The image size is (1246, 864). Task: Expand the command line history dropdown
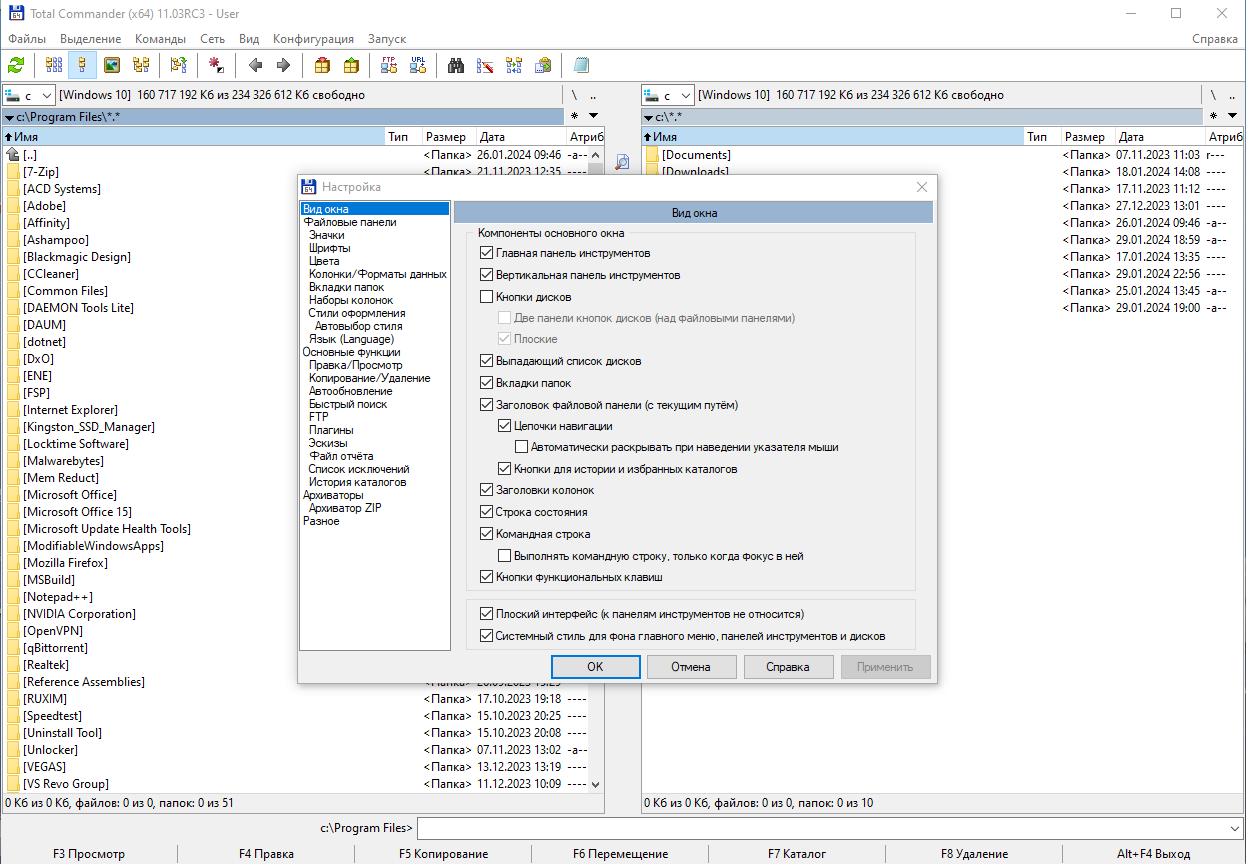(x=1232, y=828)
